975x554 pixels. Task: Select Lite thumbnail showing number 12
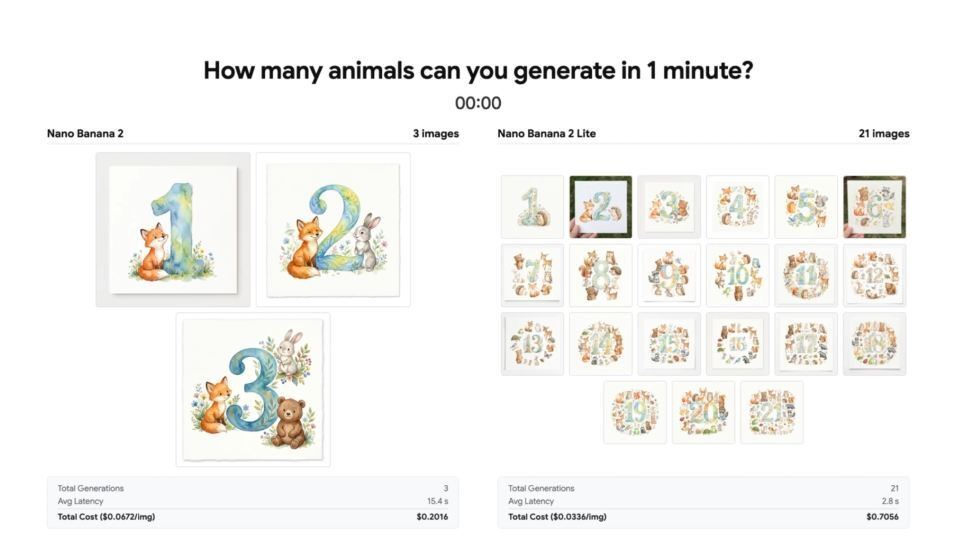(x=874, y=275)
